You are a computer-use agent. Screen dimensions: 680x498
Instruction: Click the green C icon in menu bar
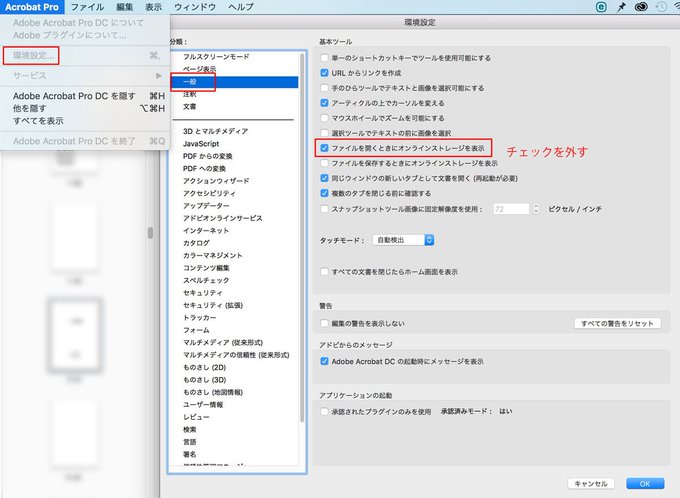(x=601, y=7)
